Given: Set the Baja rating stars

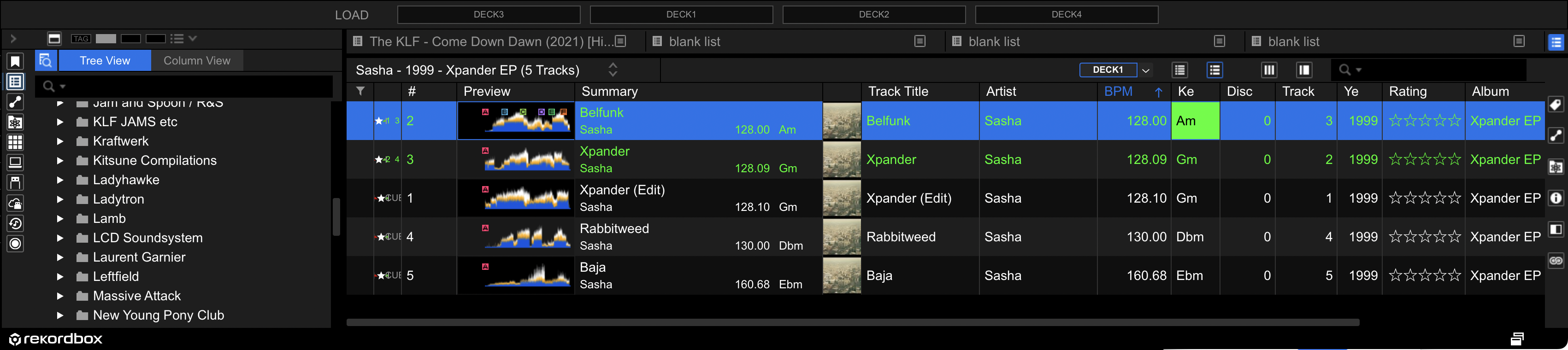Looking at the screenshot, I should tap(1424, 275).
